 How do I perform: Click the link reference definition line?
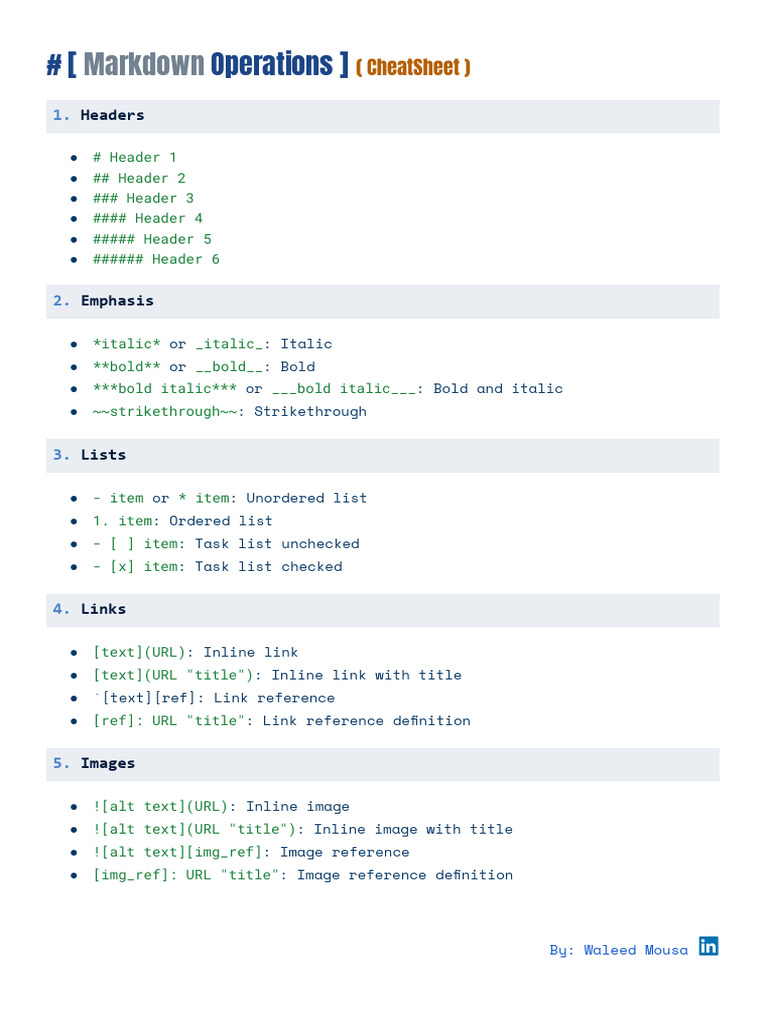point(281,720)
